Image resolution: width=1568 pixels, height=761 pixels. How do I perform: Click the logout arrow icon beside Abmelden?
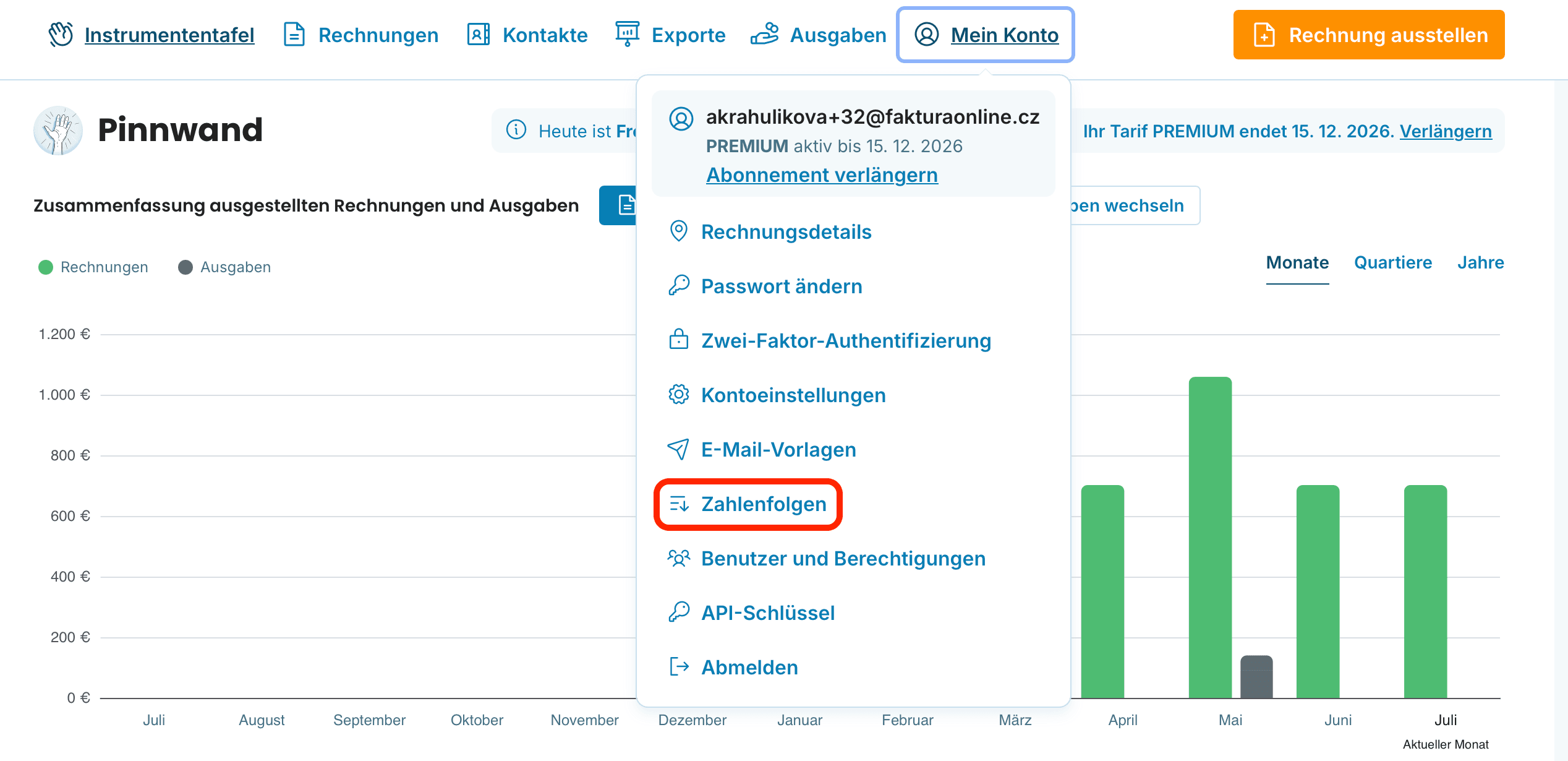point(679,666)
